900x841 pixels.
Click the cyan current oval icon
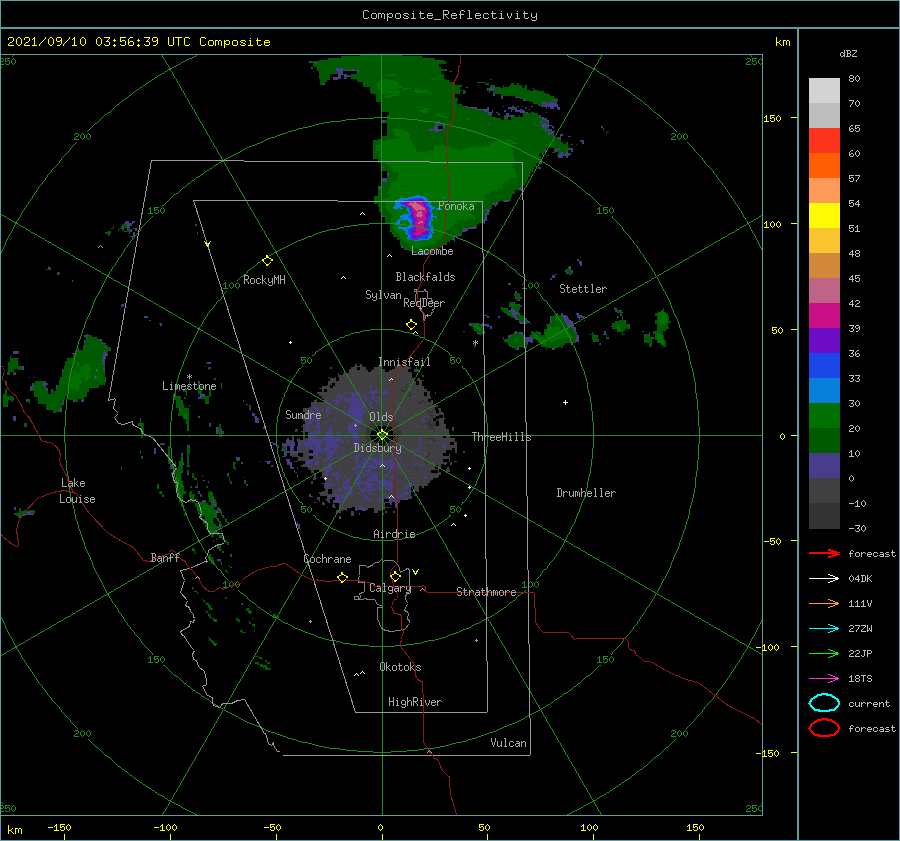coord(824,703)
